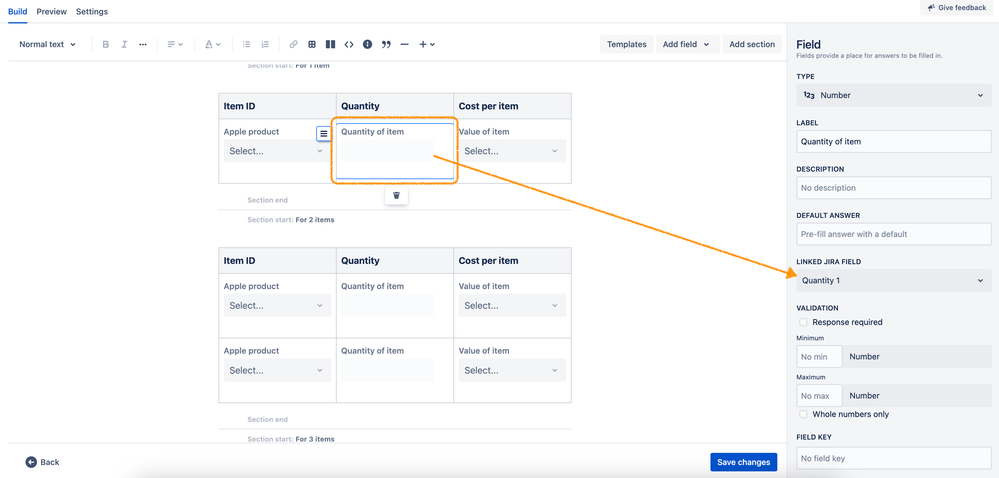
Task: Click the Add section button
Action: click(x=752, y=45)
